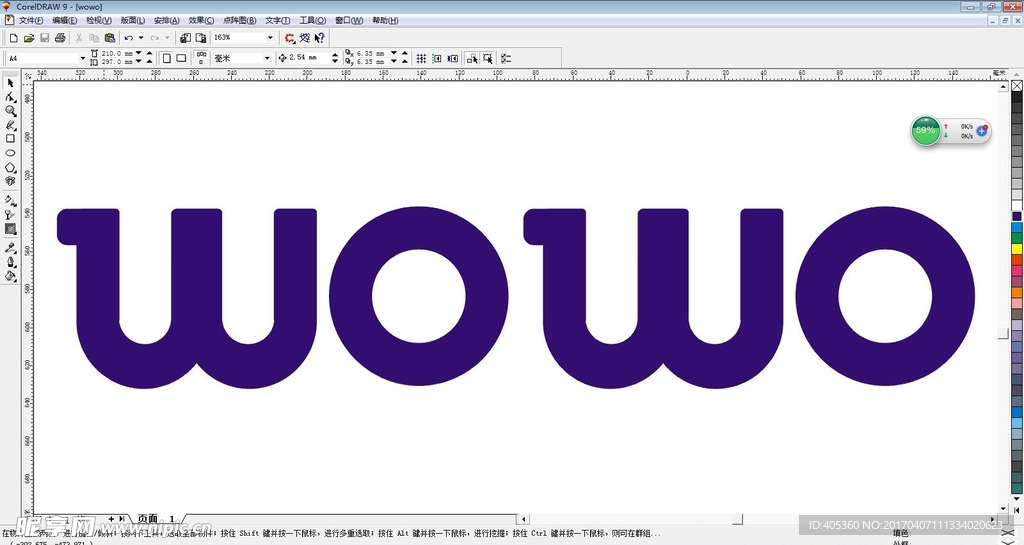Click the Export icon
The width and height of the screenshot is (1024, 545).
201,38
